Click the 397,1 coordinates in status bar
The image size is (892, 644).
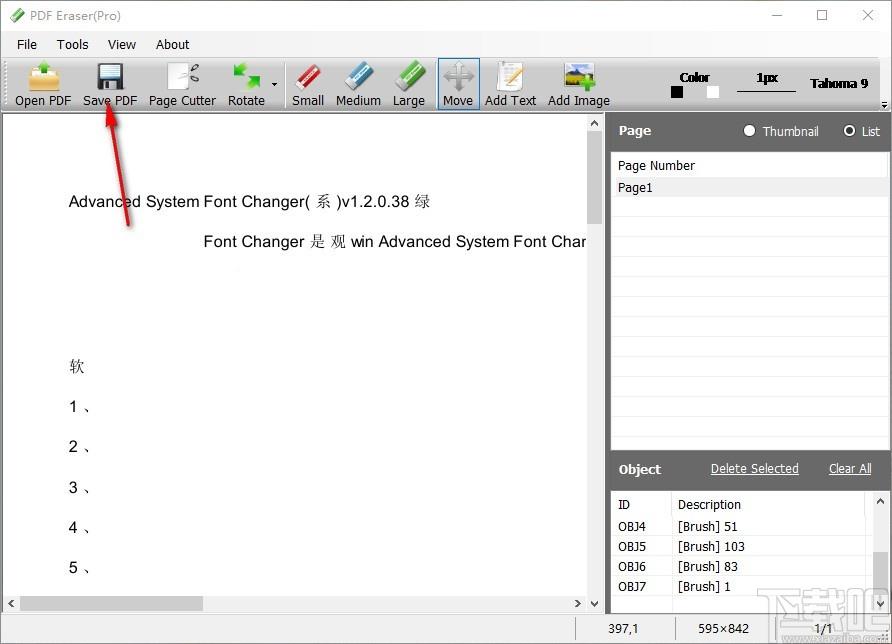pos(623,628)
